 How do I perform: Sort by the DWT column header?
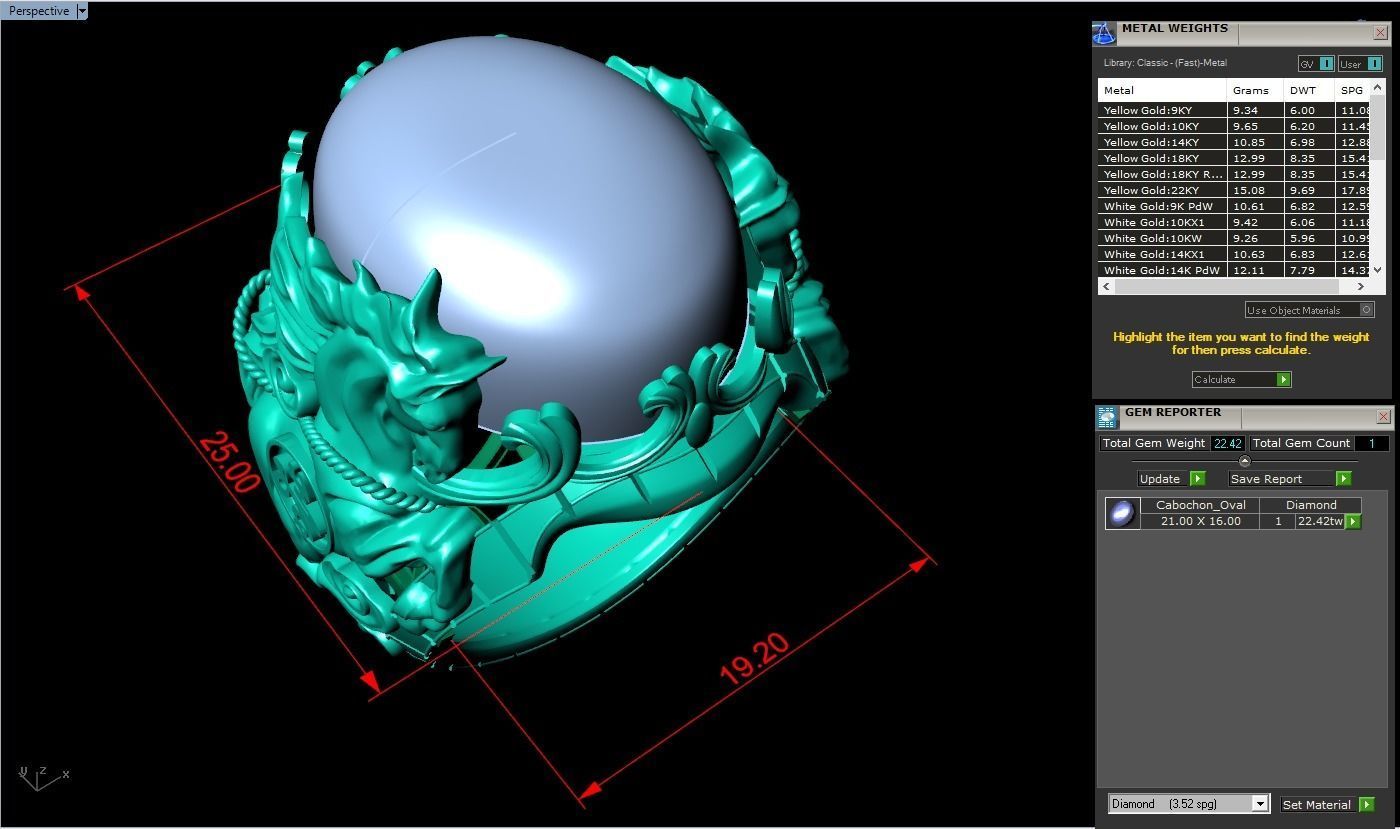1309,90
